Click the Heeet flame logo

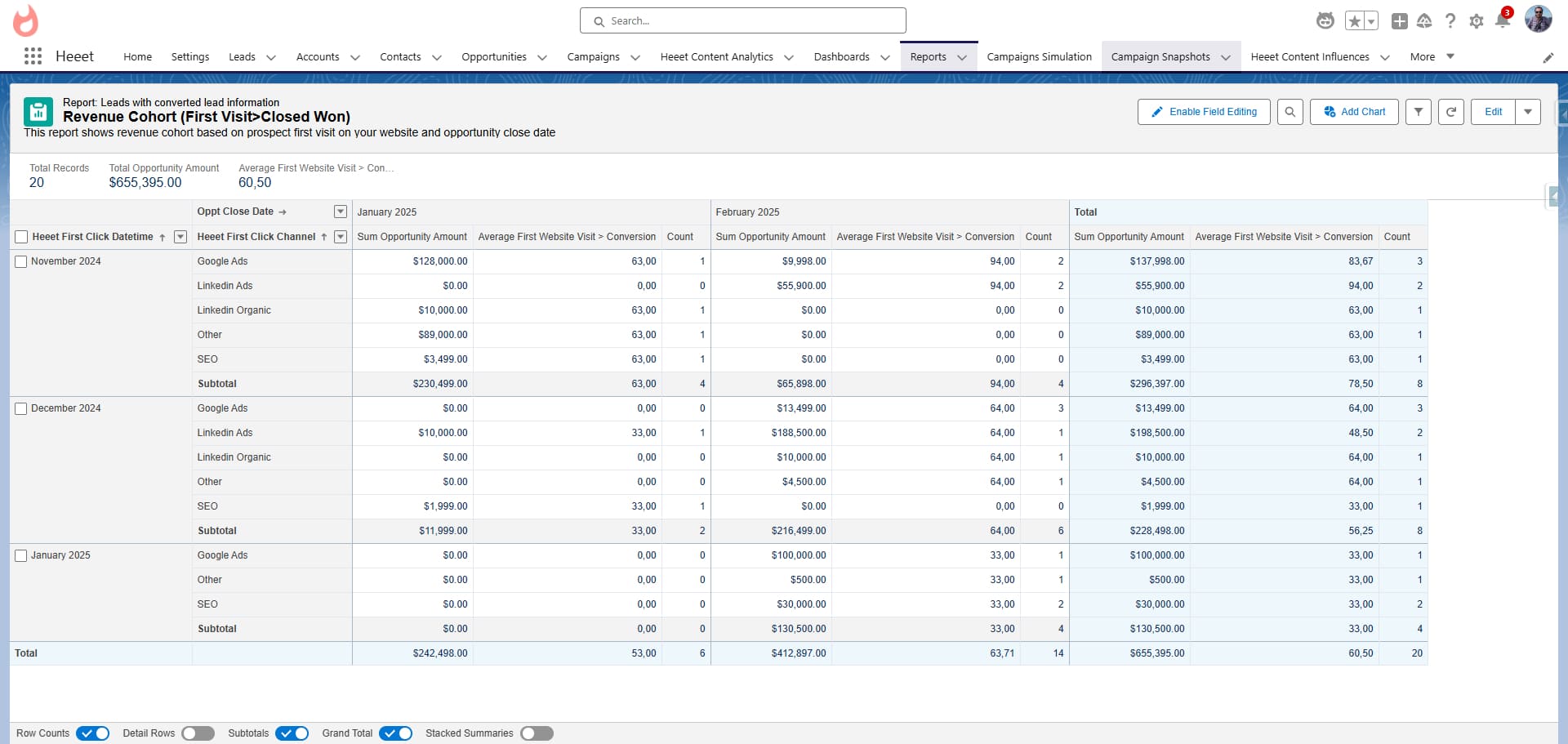pos(26,20)
